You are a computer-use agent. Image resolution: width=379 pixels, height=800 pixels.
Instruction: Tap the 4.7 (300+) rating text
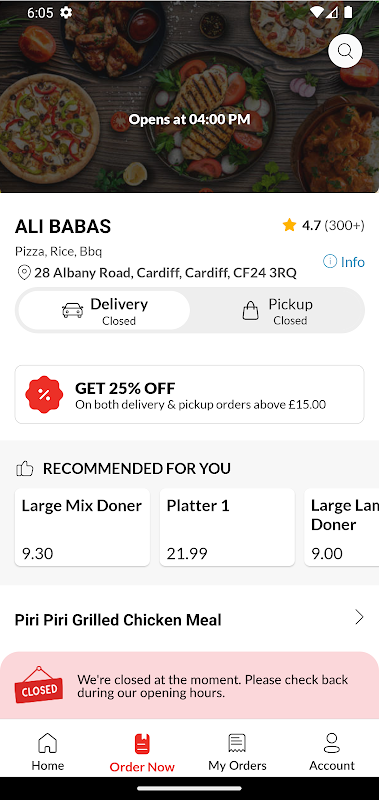coord(333,225)
